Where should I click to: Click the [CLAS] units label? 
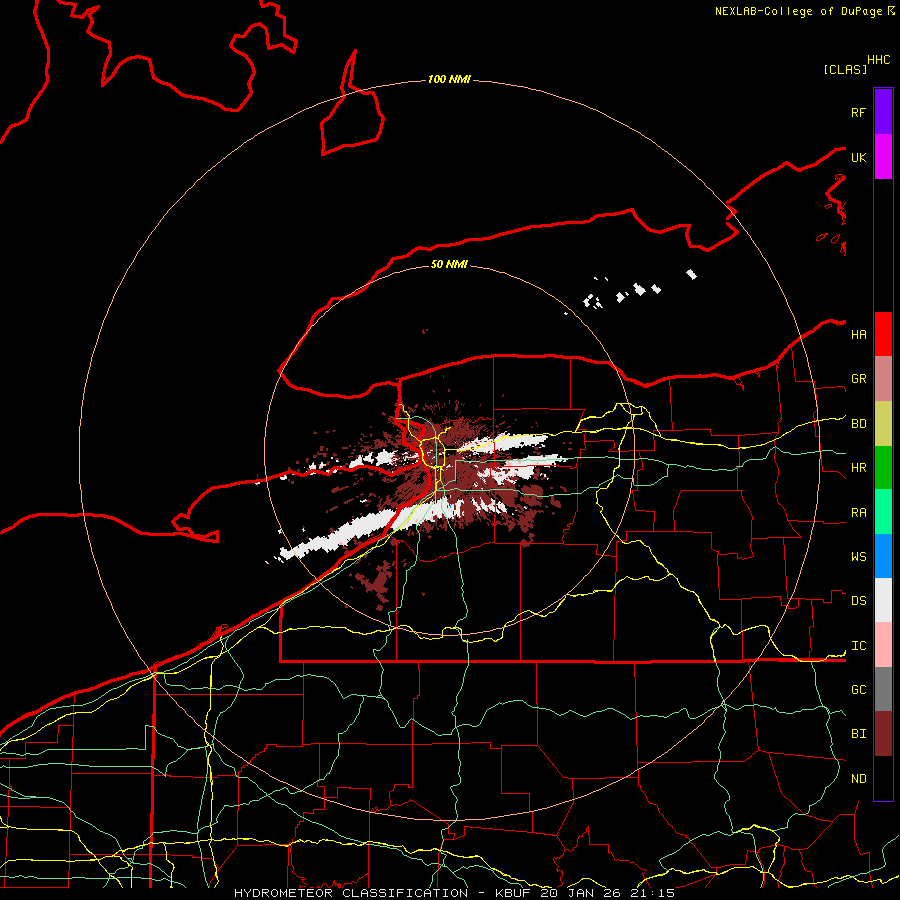click(x=845, y=70)
